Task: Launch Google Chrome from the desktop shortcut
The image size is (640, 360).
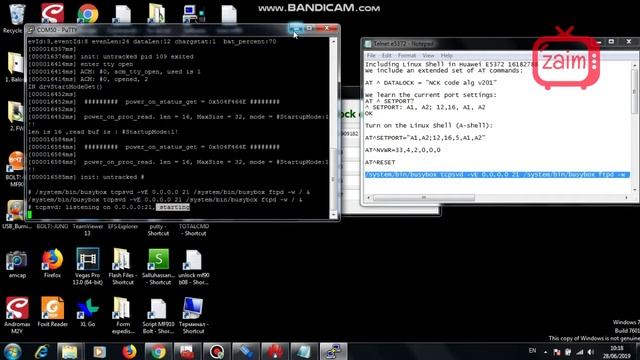Action: [x=88, y=13]
